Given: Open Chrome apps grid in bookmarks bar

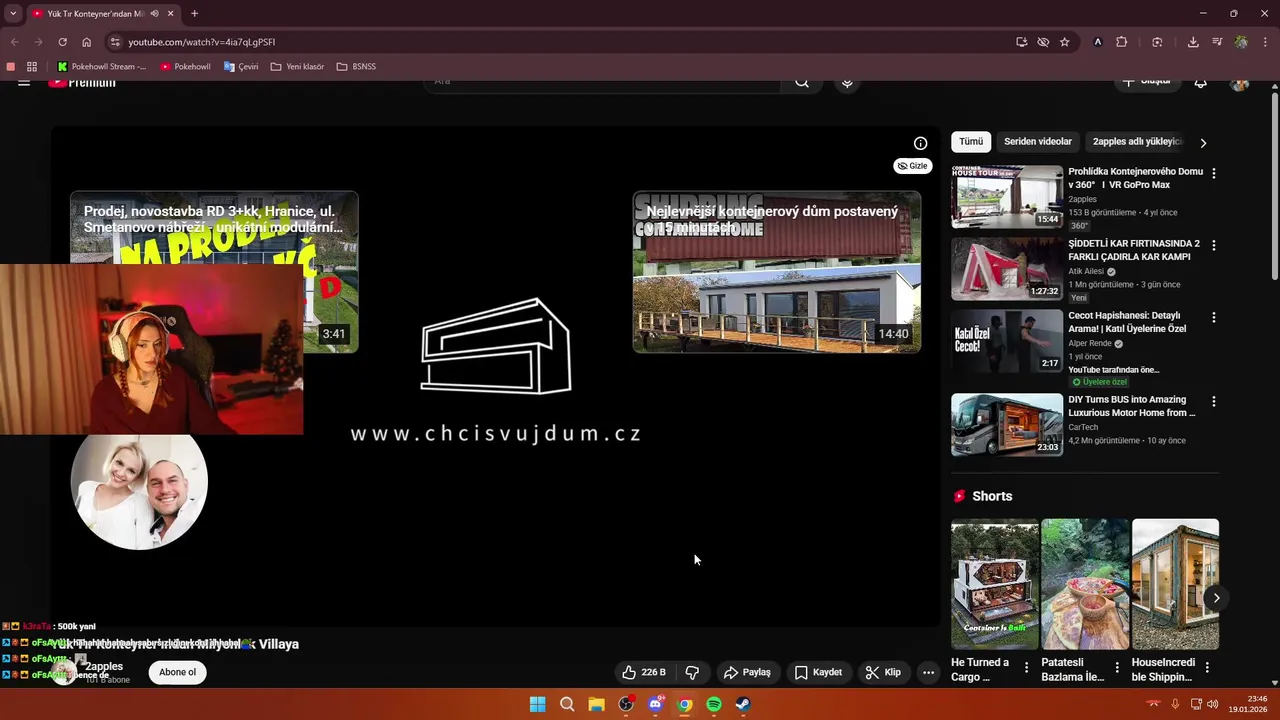Looking at the screenshot, I should click(x=32, y=67).
